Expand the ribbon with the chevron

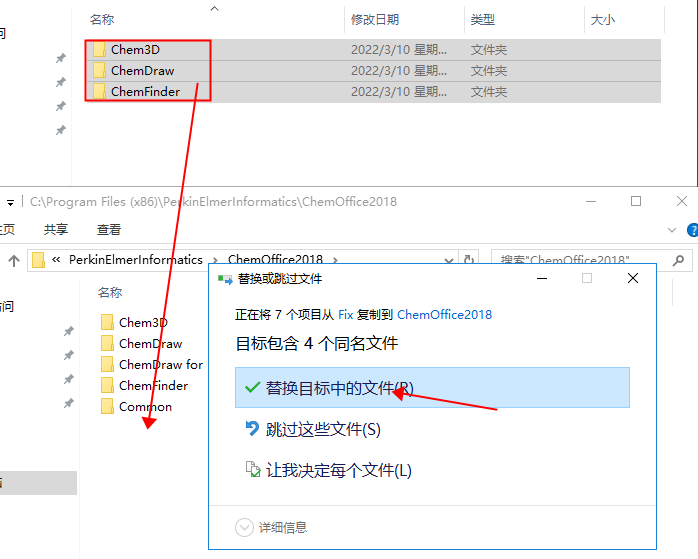(x=672, y=230)
